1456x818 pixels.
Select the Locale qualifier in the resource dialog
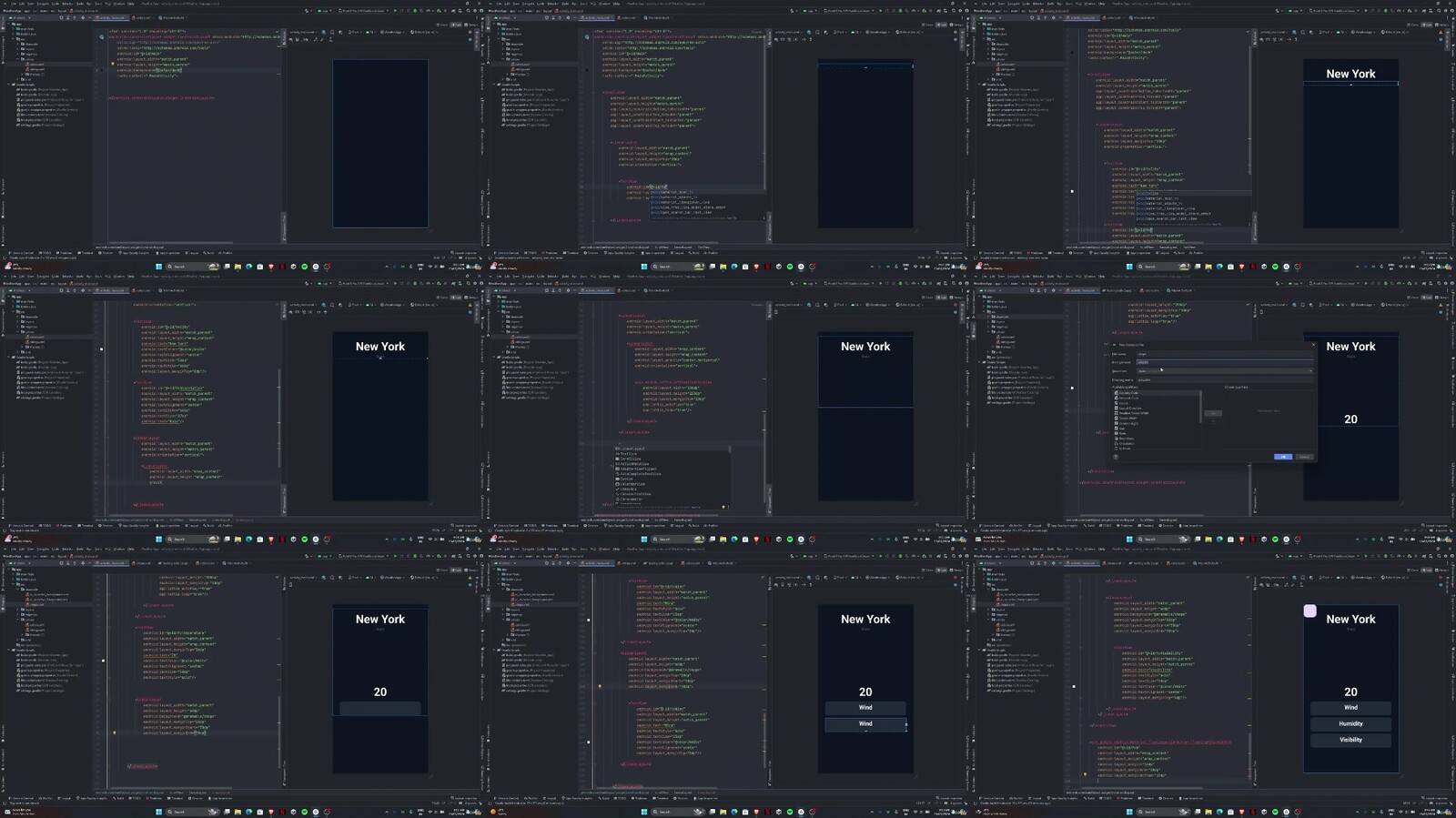click(1122, 403)
